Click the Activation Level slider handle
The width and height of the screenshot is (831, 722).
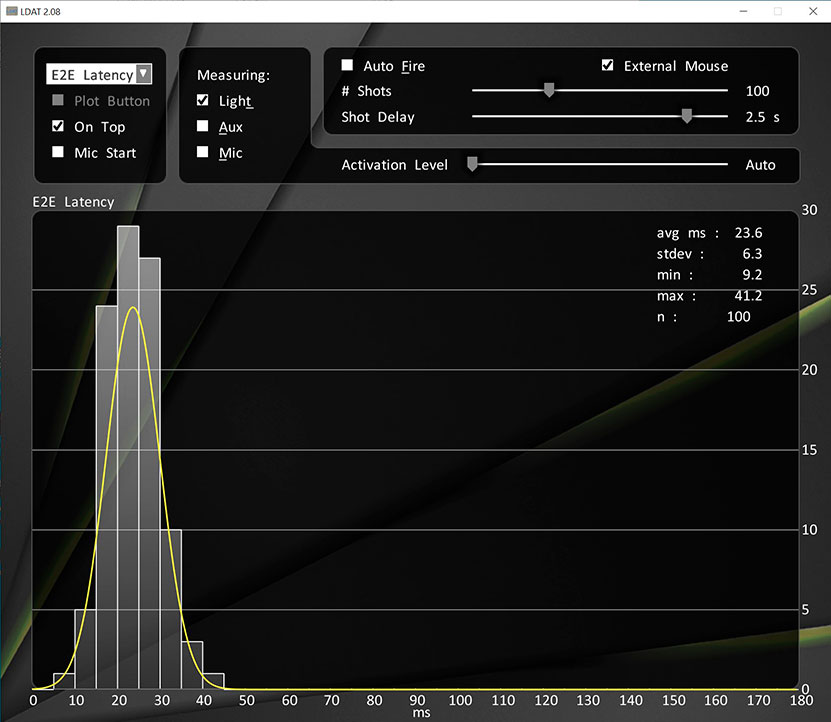pos(472,164)
